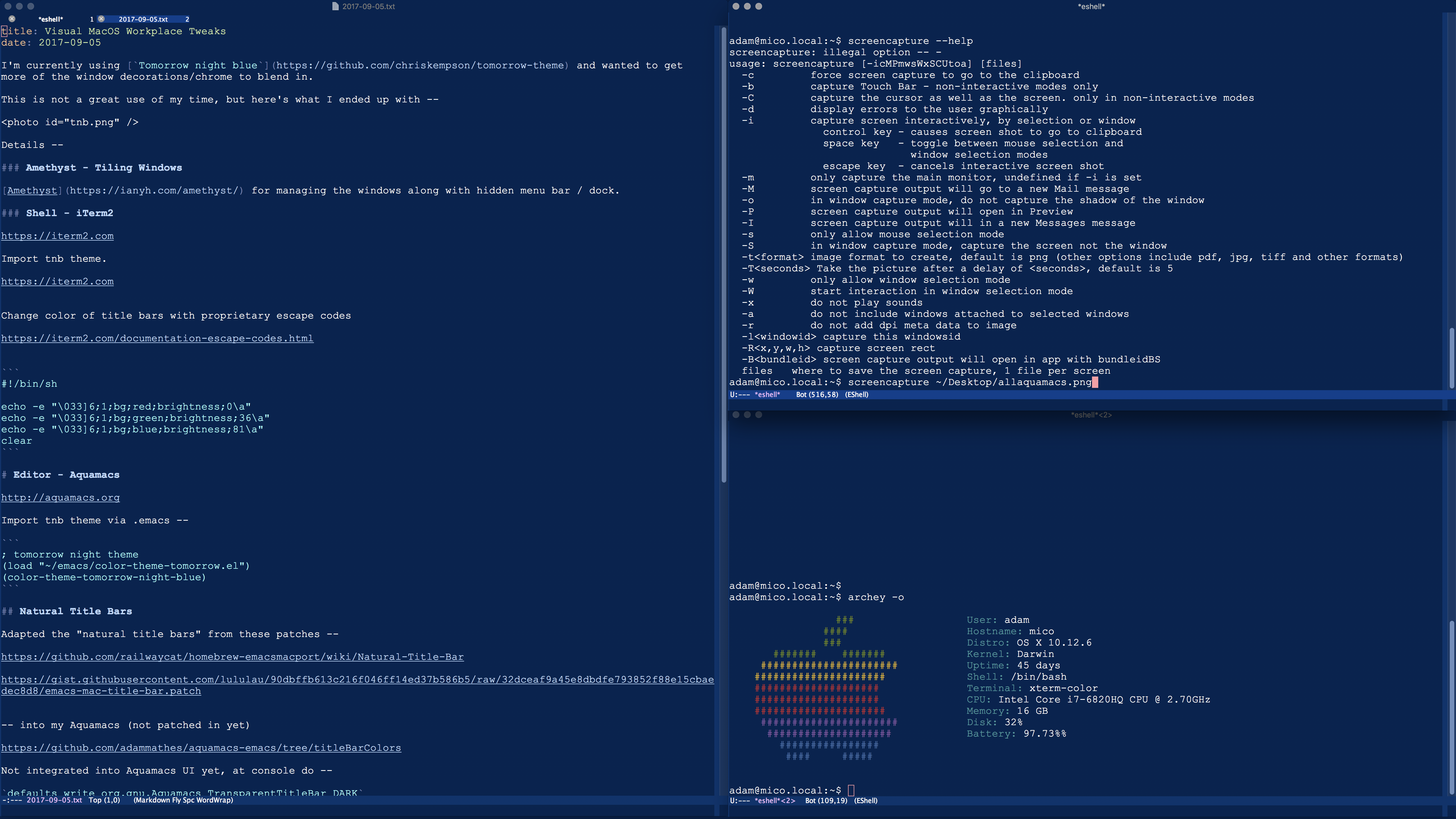1456x819 pixels.
Task: Zoom the *eshell* window with third traffic-light button
Action: point(758,6)
